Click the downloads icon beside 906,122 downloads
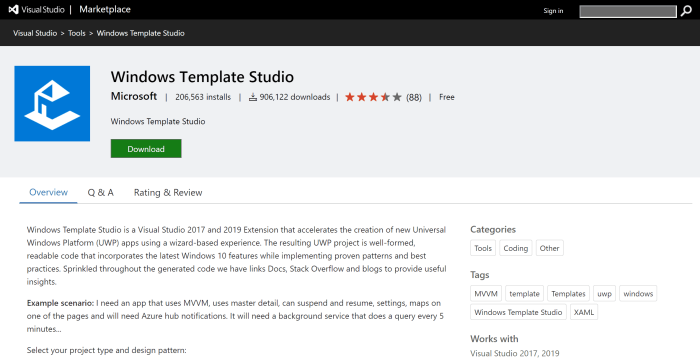This screenshot has height=361, width=700. tap(253, 97)
